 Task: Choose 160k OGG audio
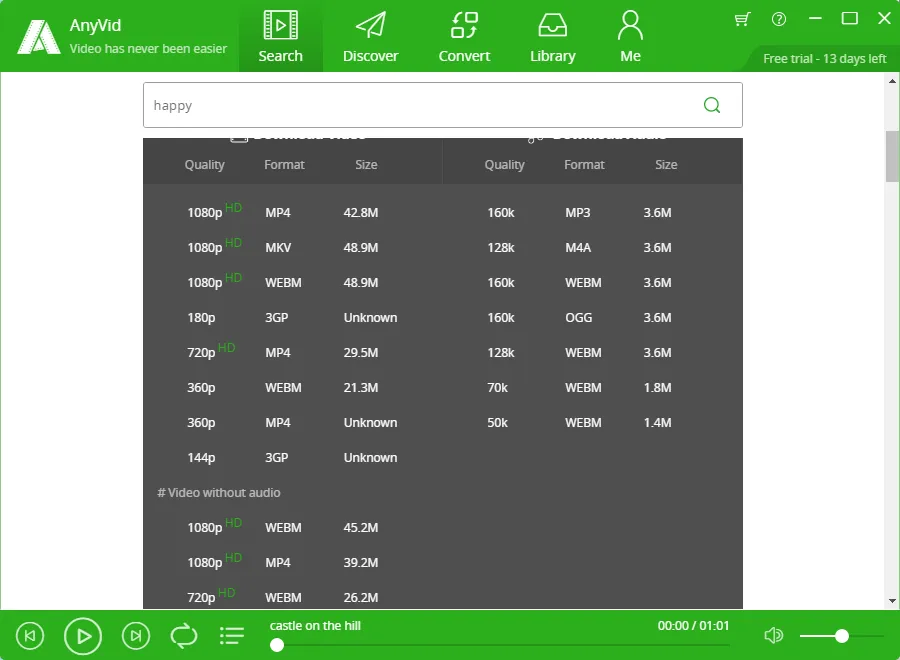click(593, 317)
